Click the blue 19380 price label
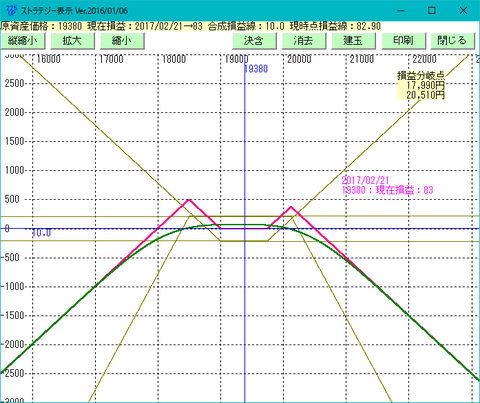 pos(256,69)
